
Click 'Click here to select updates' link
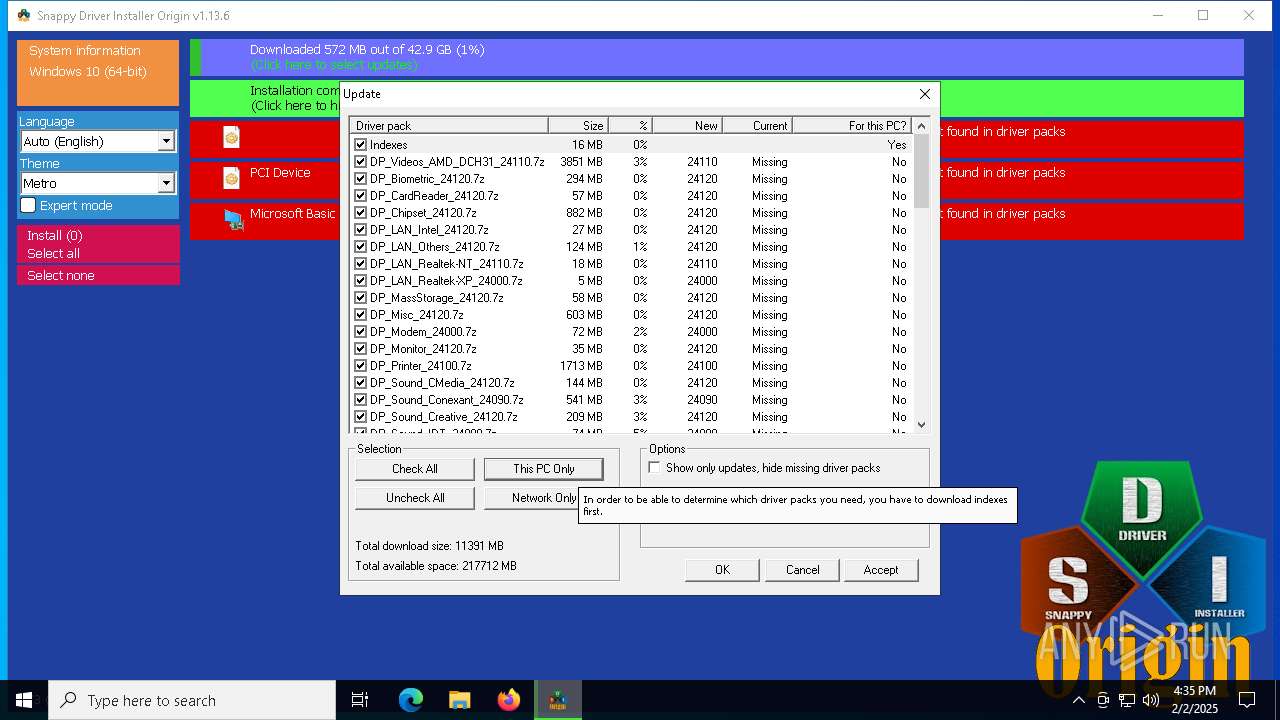(334, 65)
